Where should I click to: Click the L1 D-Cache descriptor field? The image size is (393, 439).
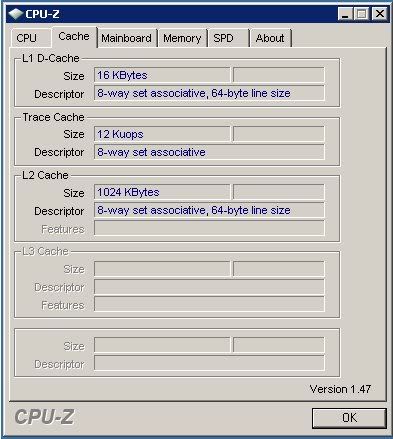209,93
